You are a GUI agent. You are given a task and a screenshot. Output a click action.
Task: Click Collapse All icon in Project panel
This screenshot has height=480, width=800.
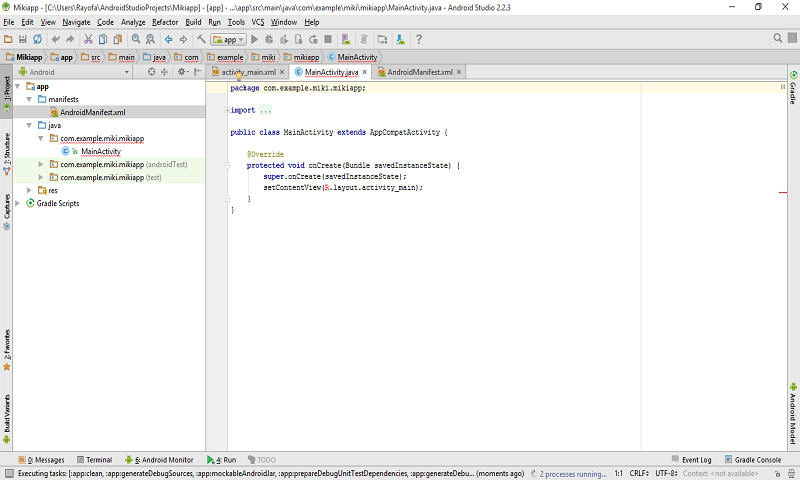164,72
